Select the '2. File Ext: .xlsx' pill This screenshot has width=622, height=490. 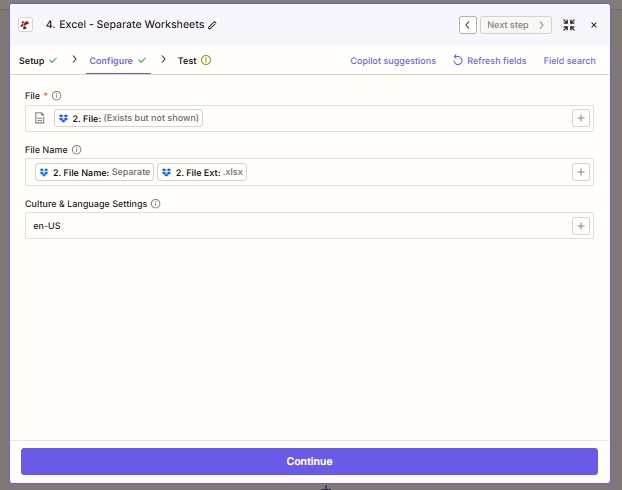coord(202,172)
